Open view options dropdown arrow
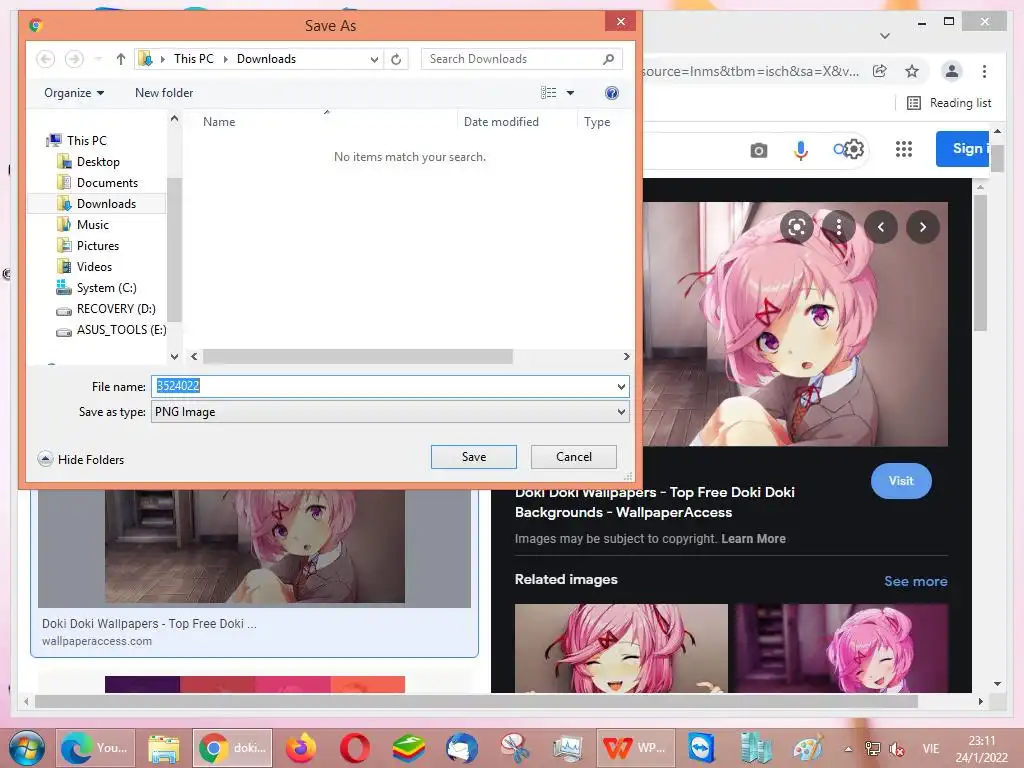 [570, 93]
